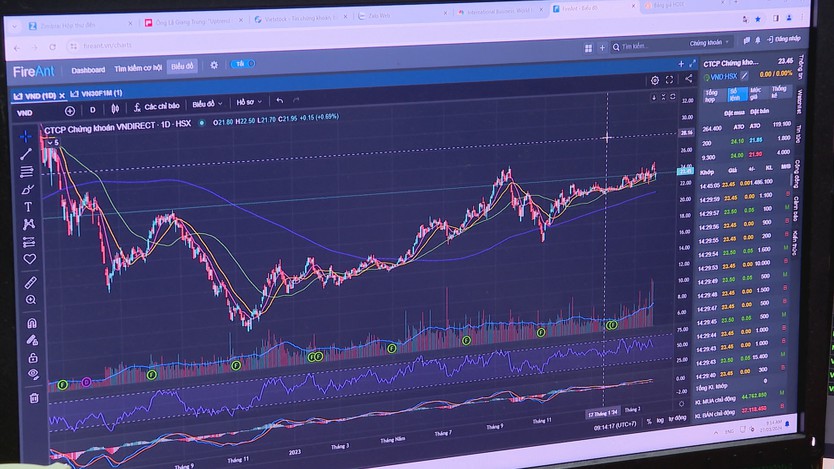
Task: Enable magnet mode in drawing toolbar
Action: point(31,323)
